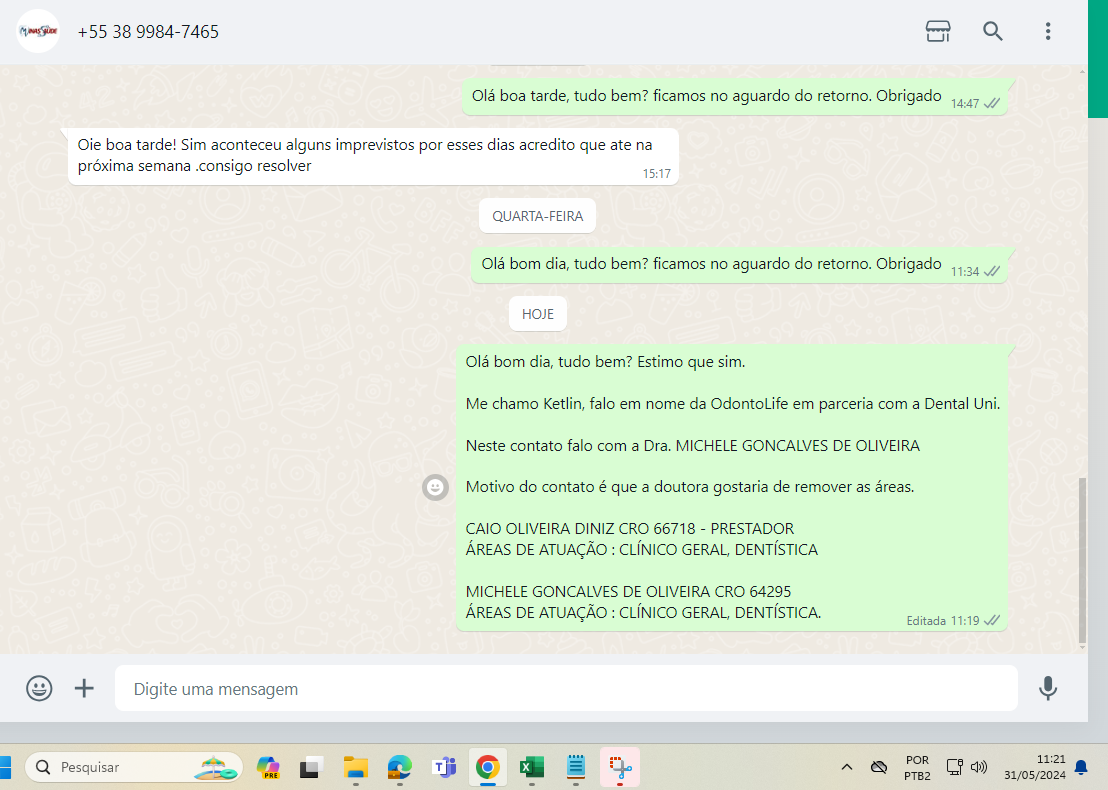Open Snipping Tool from the taskbar

(x=620, y=767)
